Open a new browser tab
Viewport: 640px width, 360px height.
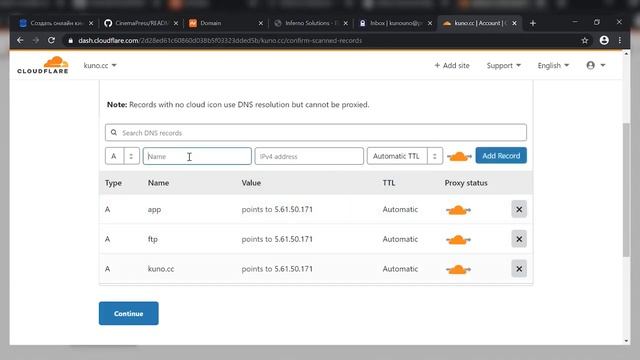[x=533, y=23]
